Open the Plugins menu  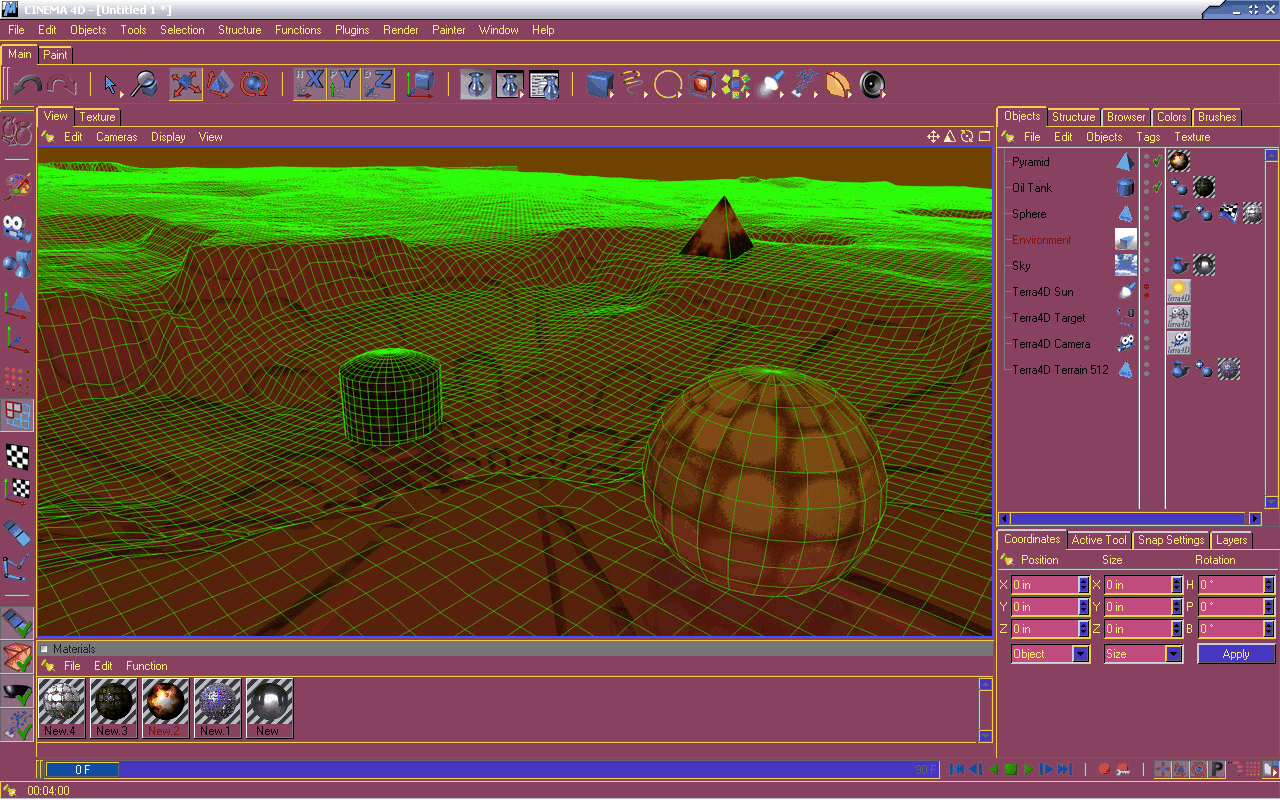352,30
